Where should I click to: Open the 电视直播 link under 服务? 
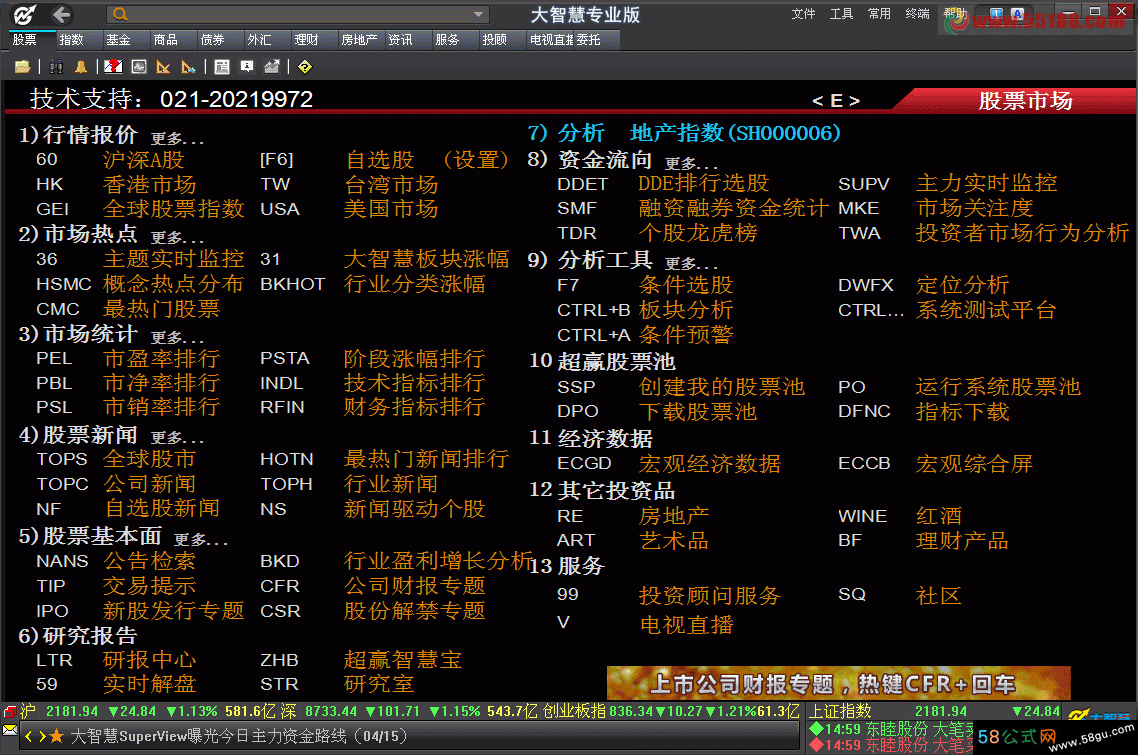tap(686, 624)
